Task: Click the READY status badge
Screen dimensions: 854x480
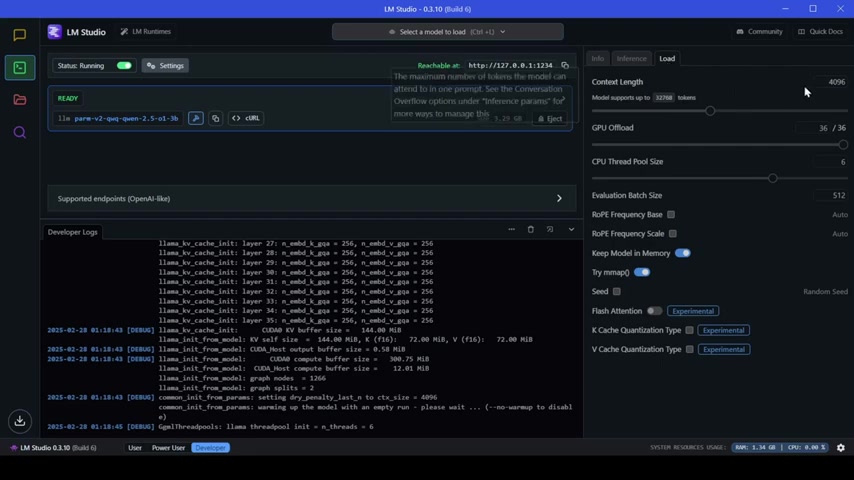Action: tap(68, 99)
